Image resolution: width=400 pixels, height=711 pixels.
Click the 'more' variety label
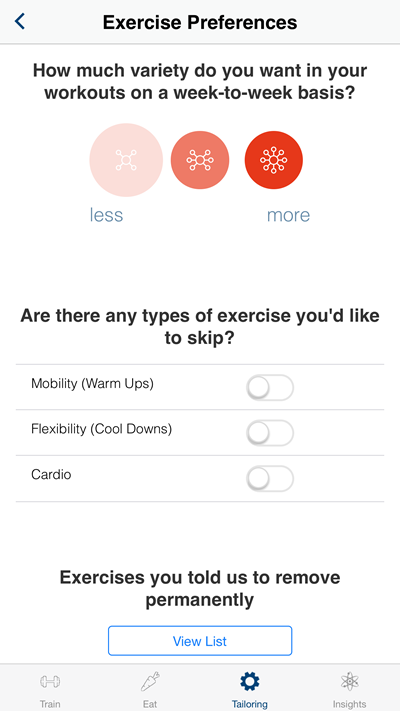coord(288,214)
